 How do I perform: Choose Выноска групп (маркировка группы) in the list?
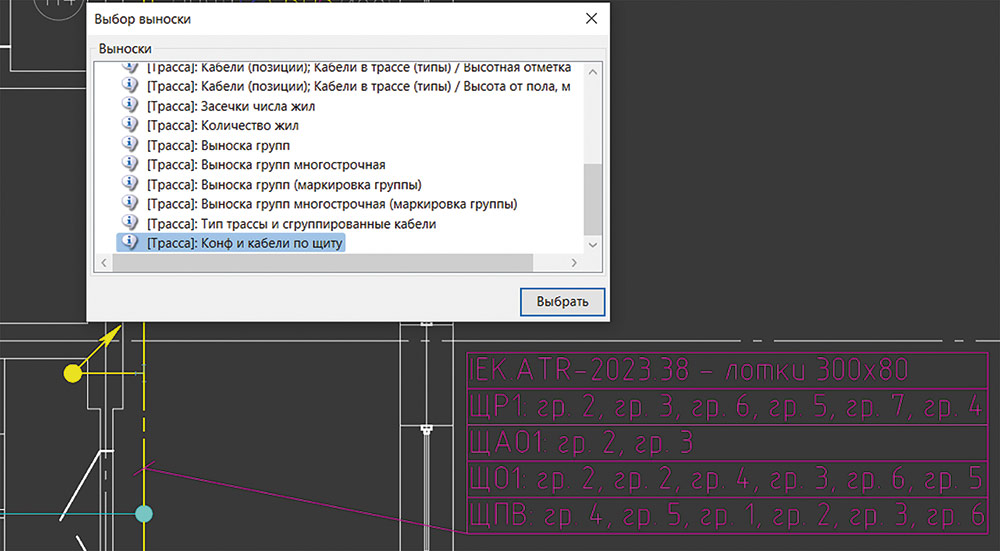click(283, 184)
